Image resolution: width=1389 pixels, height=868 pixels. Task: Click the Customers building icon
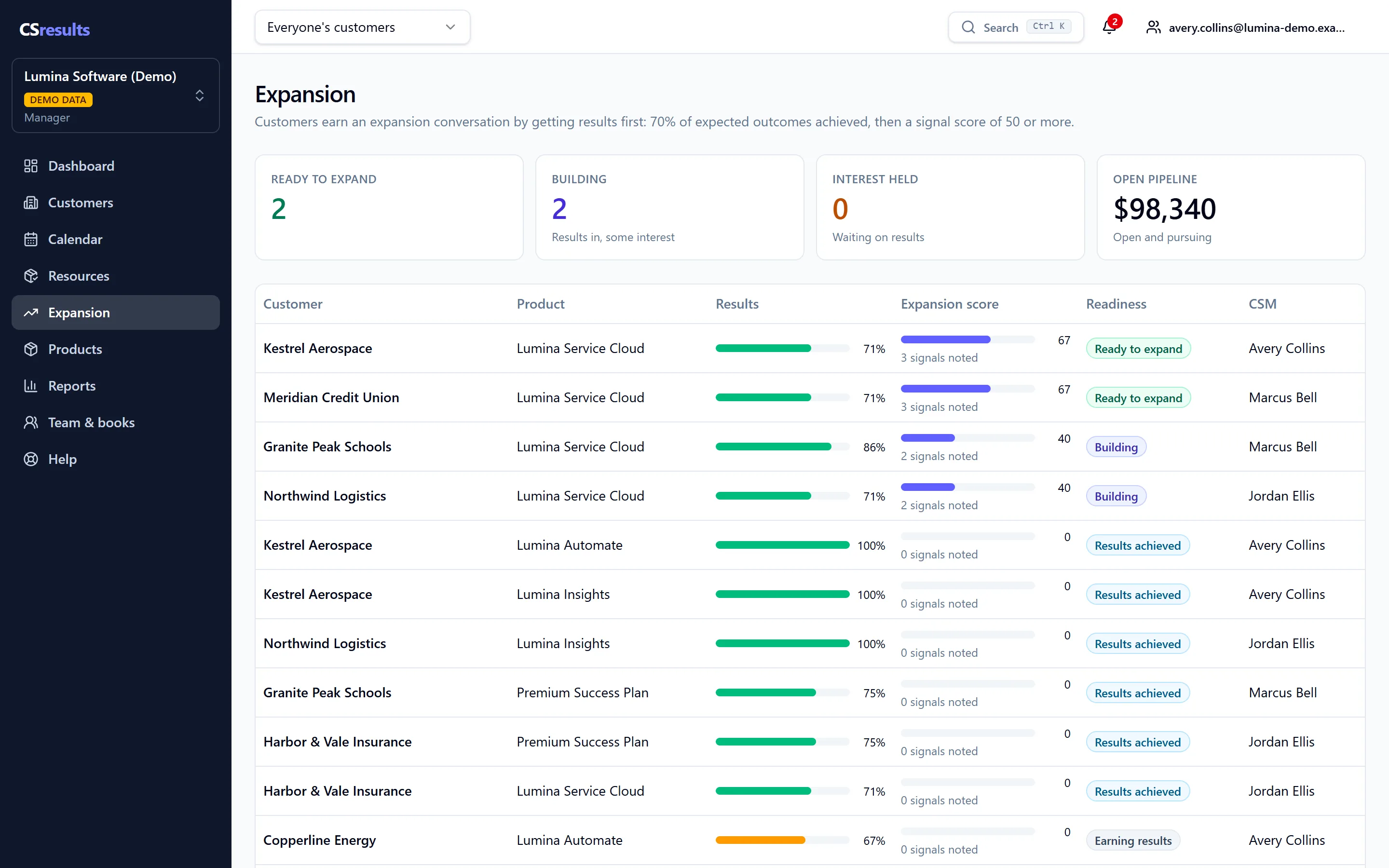tap(30, 203)
